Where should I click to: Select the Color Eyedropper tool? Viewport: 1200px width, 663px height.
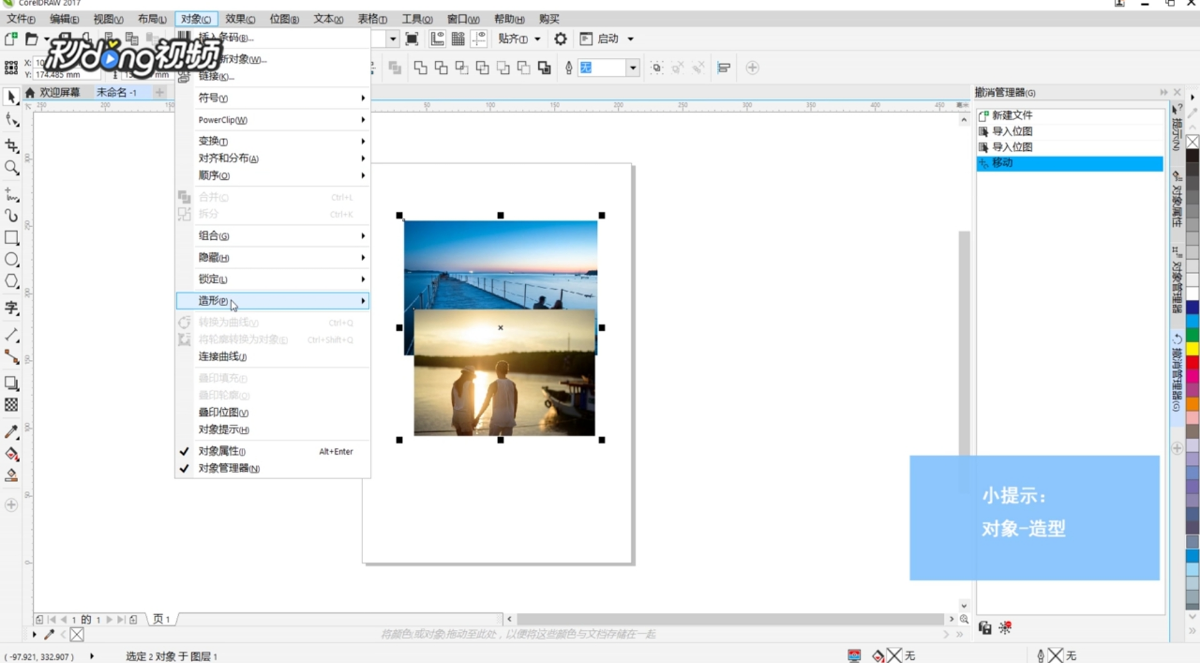pyautogui.click(x=11, y=432)
